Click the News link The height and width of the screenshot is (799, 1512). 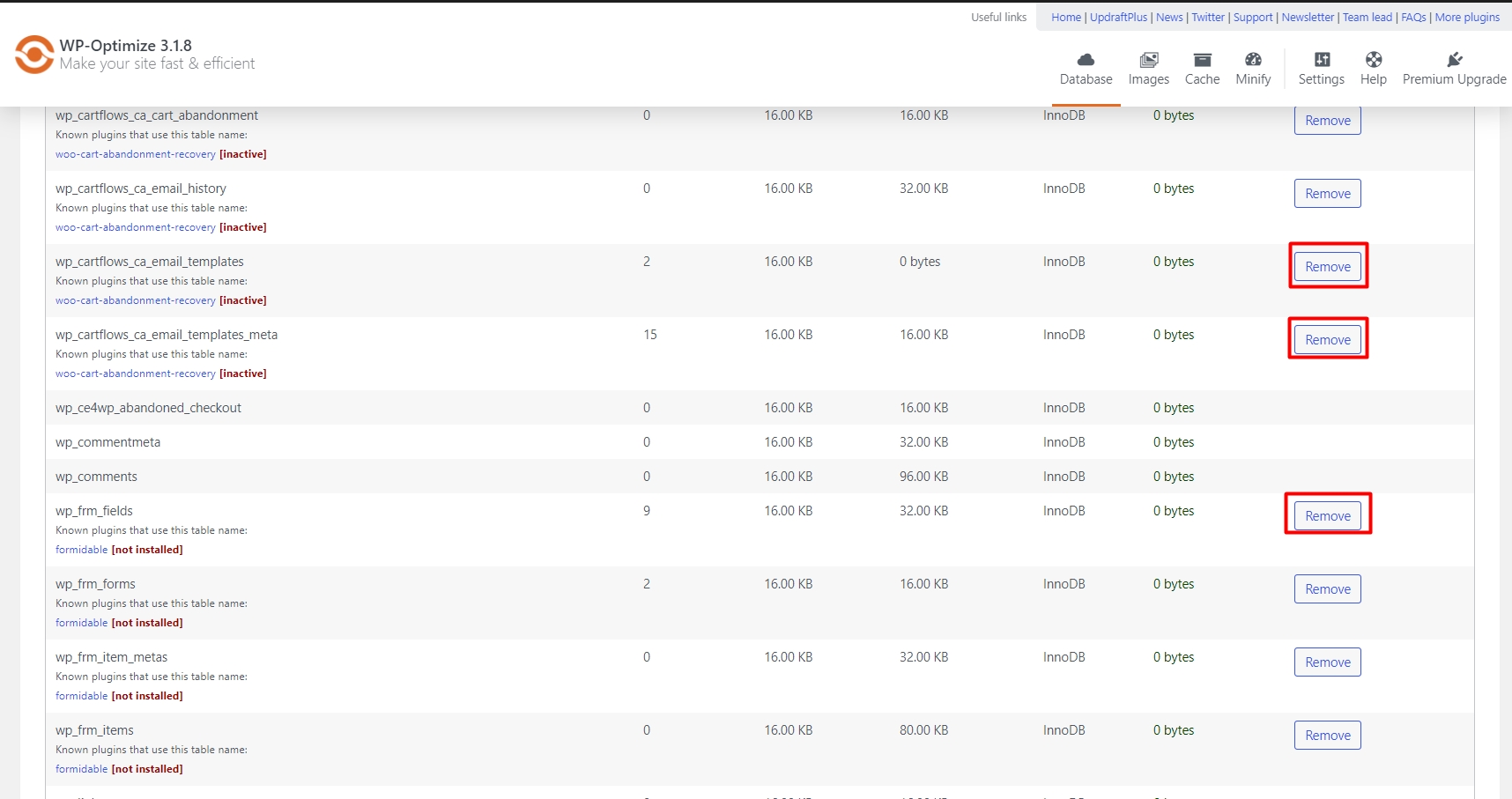pyautogui.click(x=1169, y=17)
